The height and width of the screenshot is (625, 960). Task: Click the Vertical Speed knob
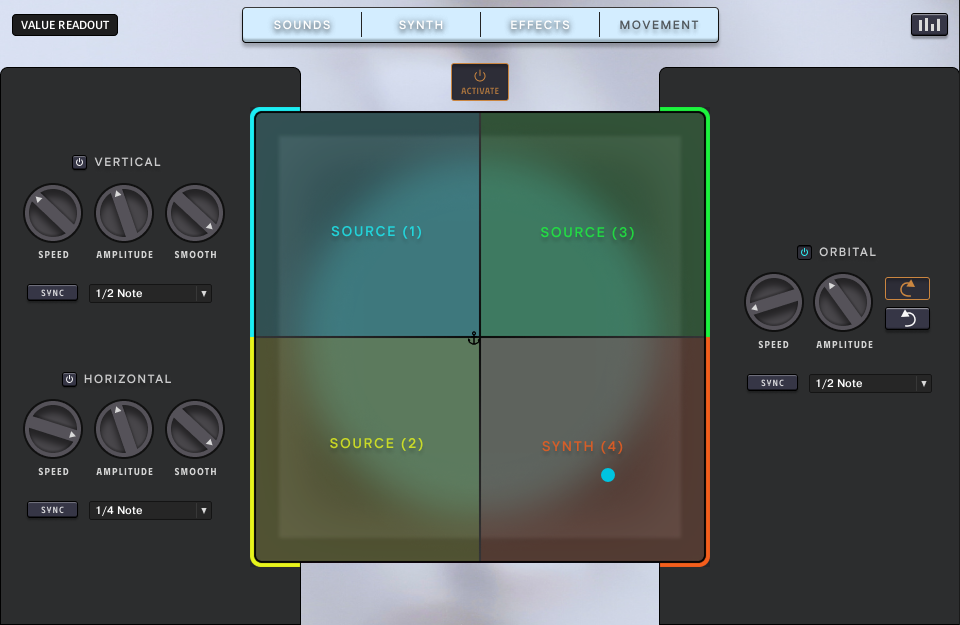53,213
